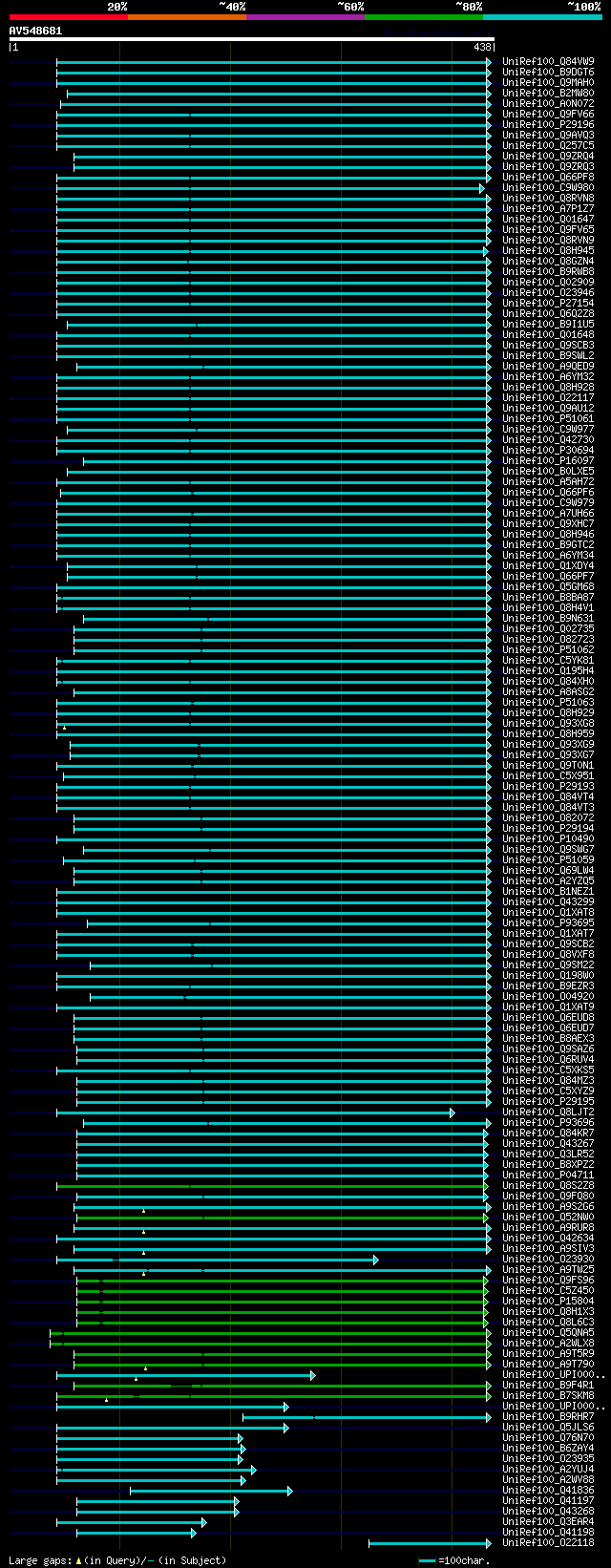
Task: Select label UniRef100_O22118
Action: (x=548, y=1543)
